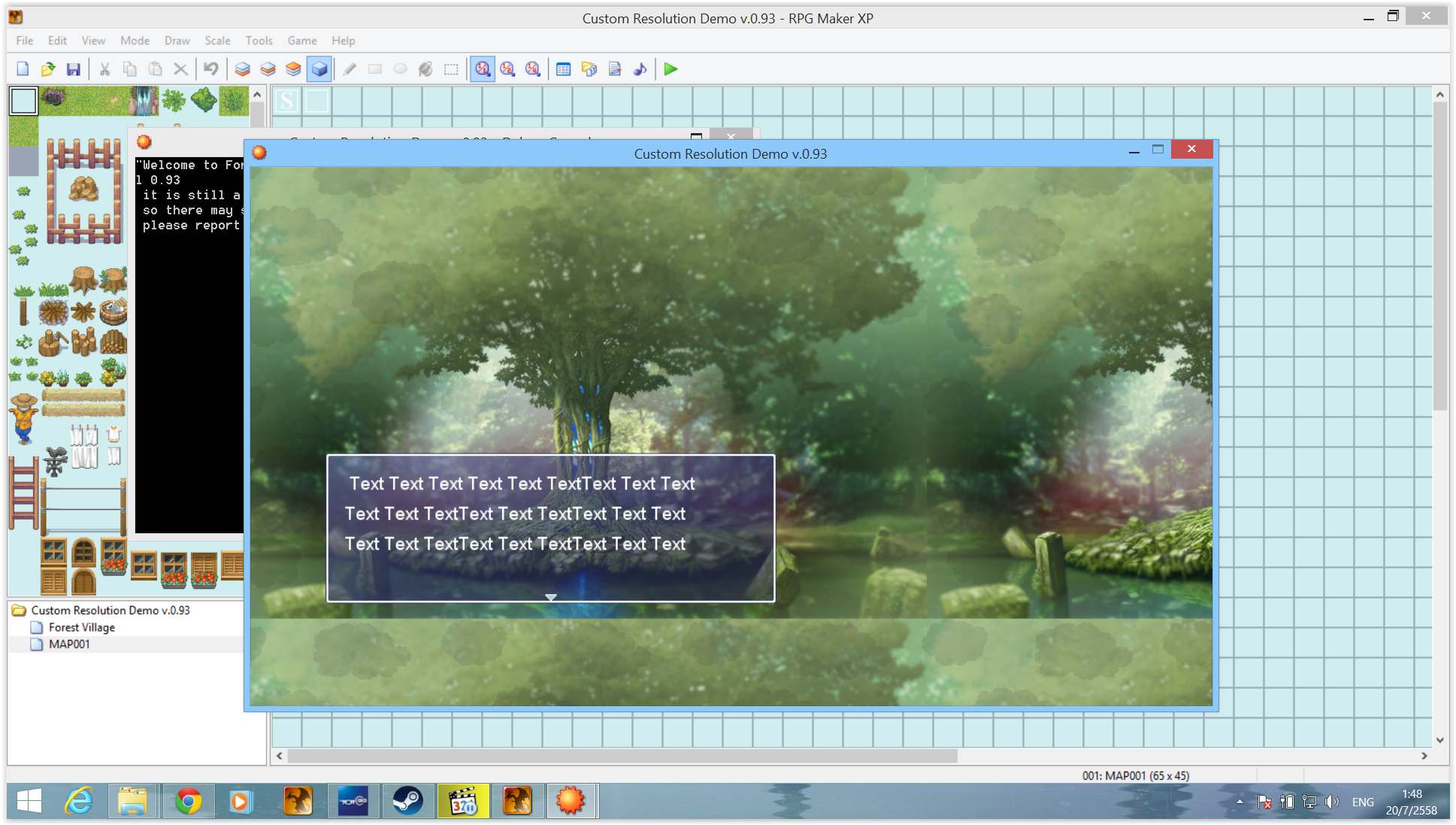The image size is (1456, 825).
Task: Click the green Playtest arrow
Action: click(670, 69)
